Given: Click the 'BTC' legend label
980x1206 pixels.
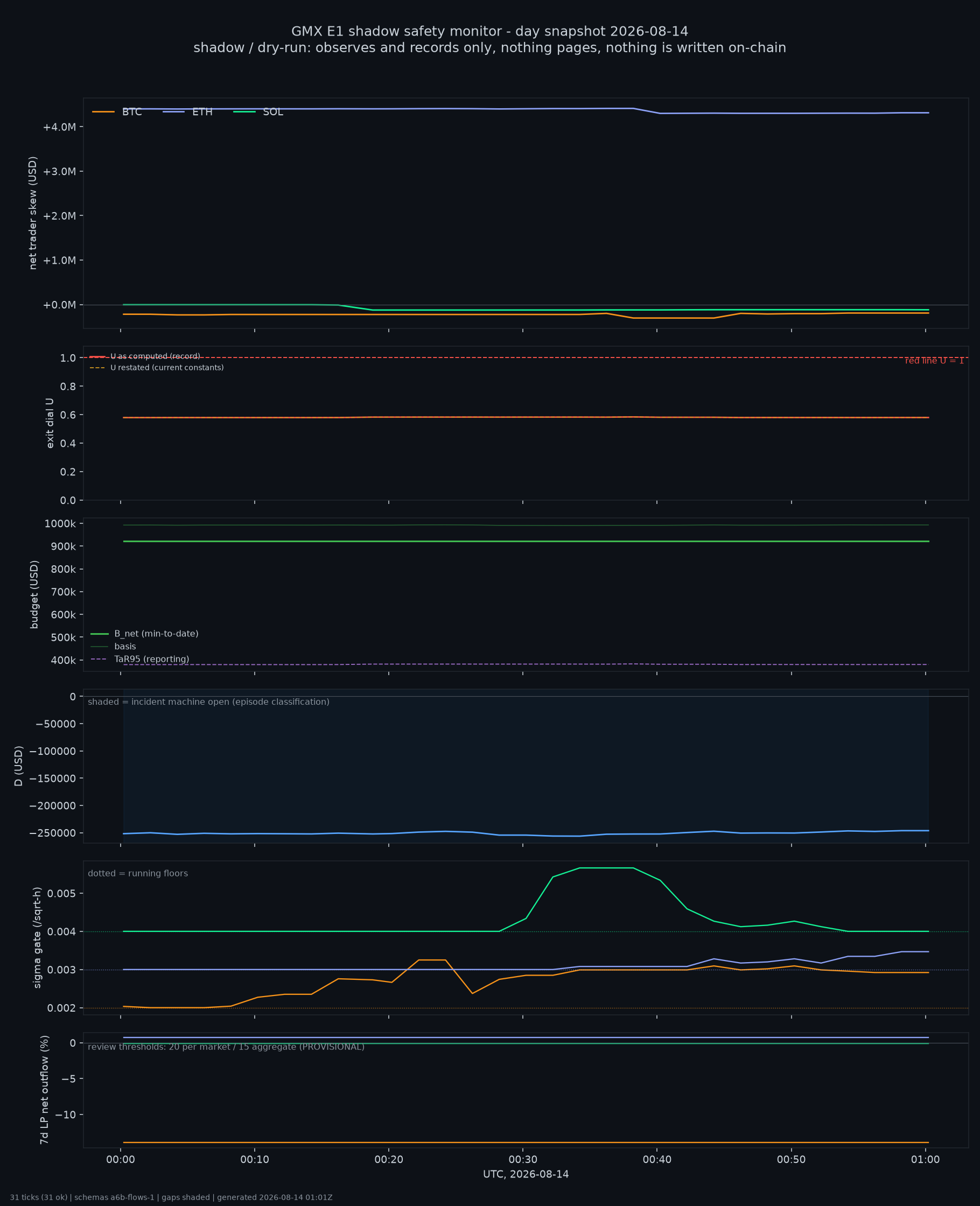Looking at the screenshot, I should [132, 113].
